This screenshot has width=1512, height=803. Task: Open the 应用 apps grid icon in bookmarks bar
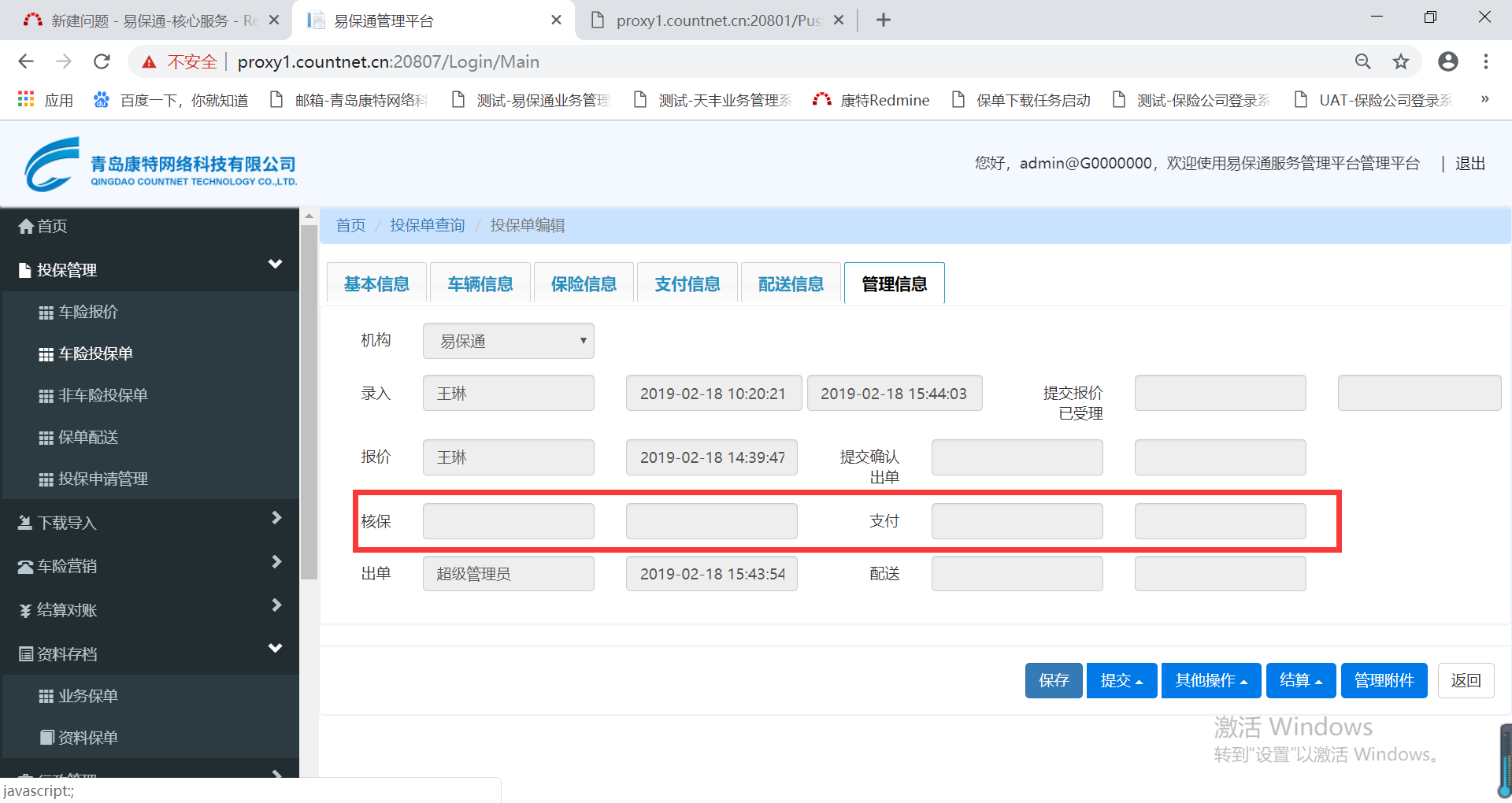[x=26, y=100]
